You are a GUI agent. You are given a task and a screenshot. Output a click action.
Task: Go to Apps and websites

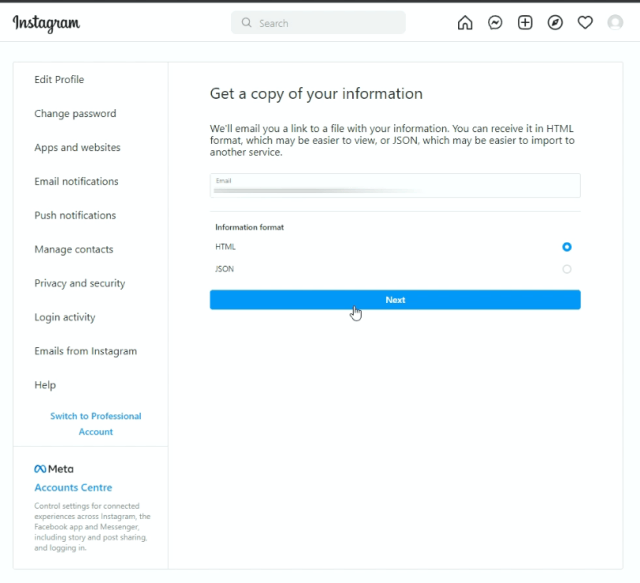[77, 147]
